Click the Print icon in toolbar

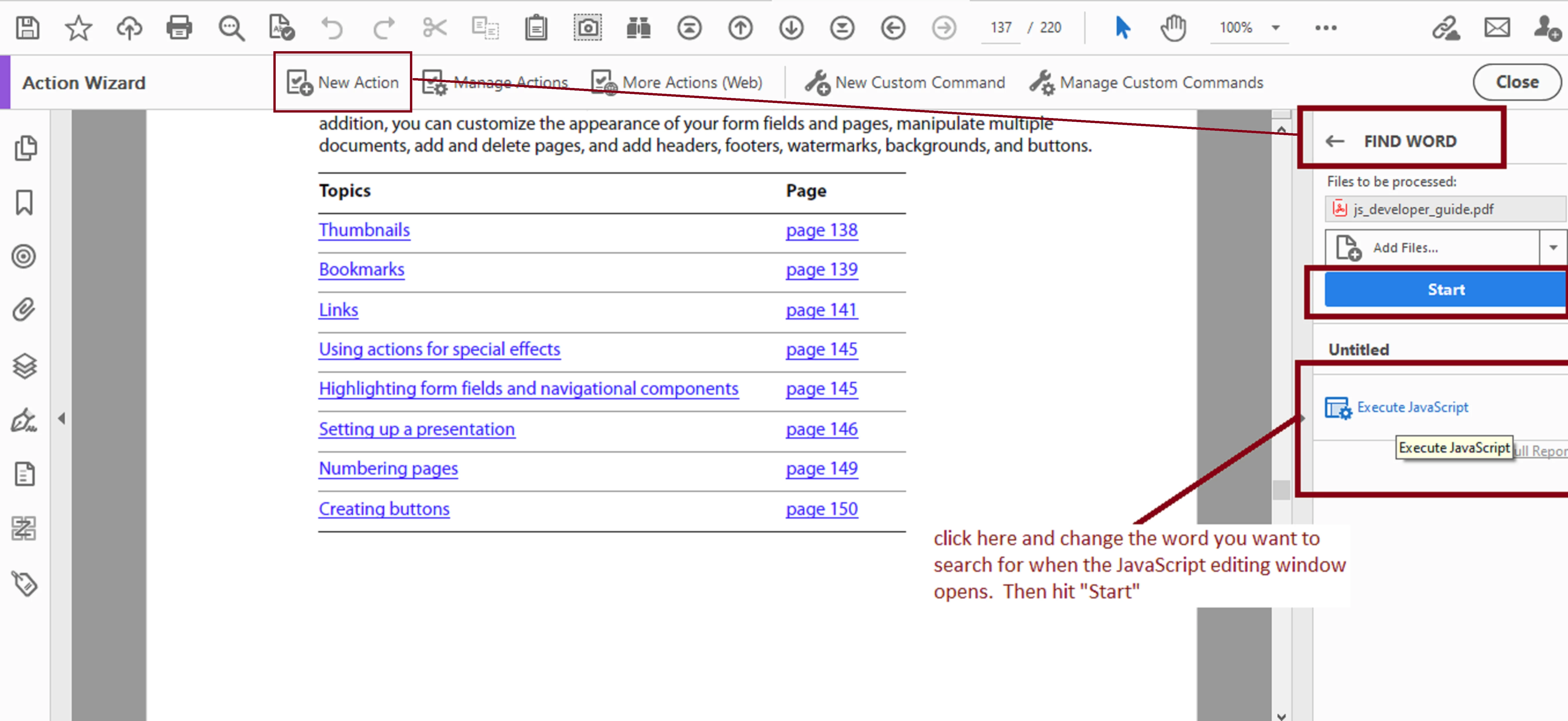click(x=179, y=28)
